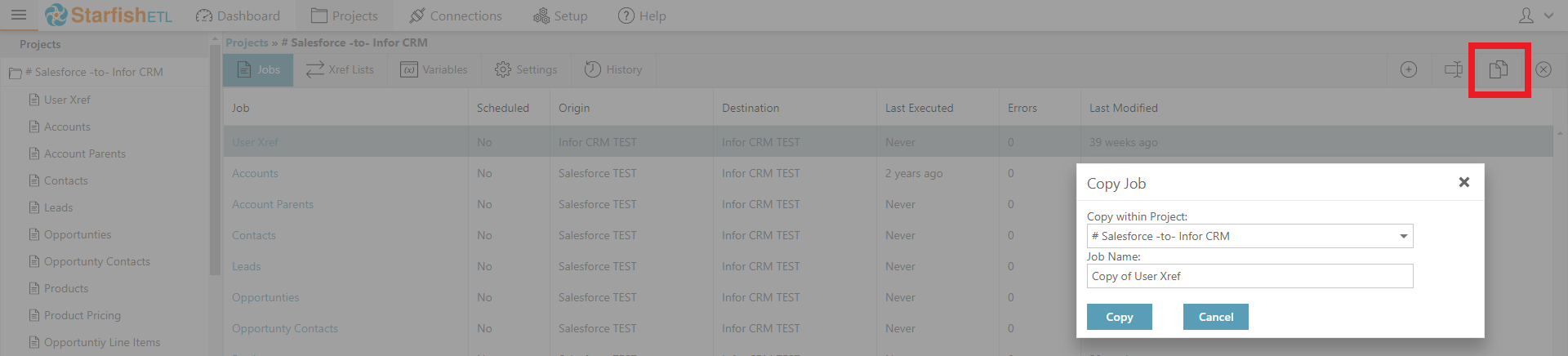Click the copy job icon

[x=1499, y=70]
